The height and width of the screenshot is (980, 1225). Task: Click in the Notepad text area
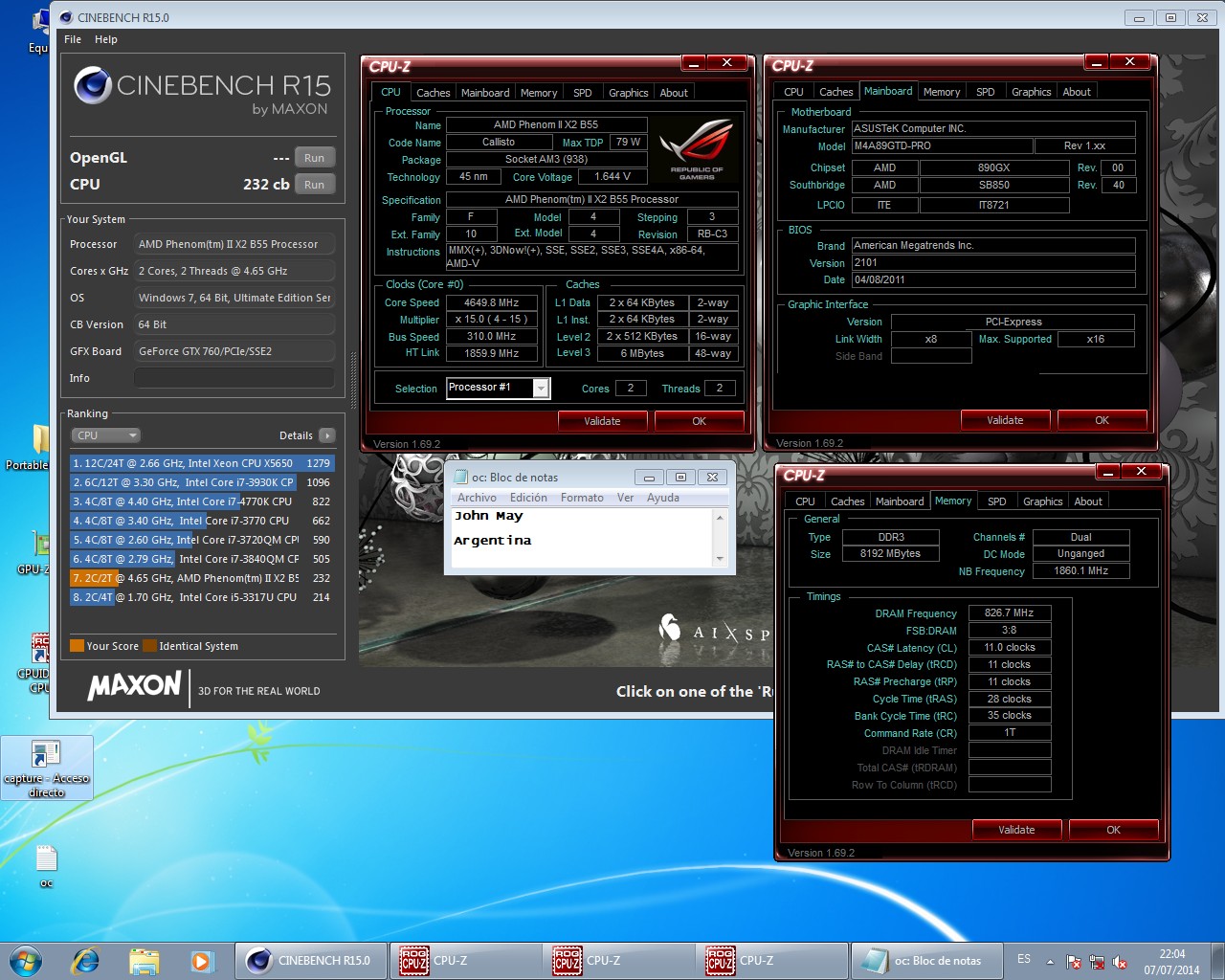[582, 538]
